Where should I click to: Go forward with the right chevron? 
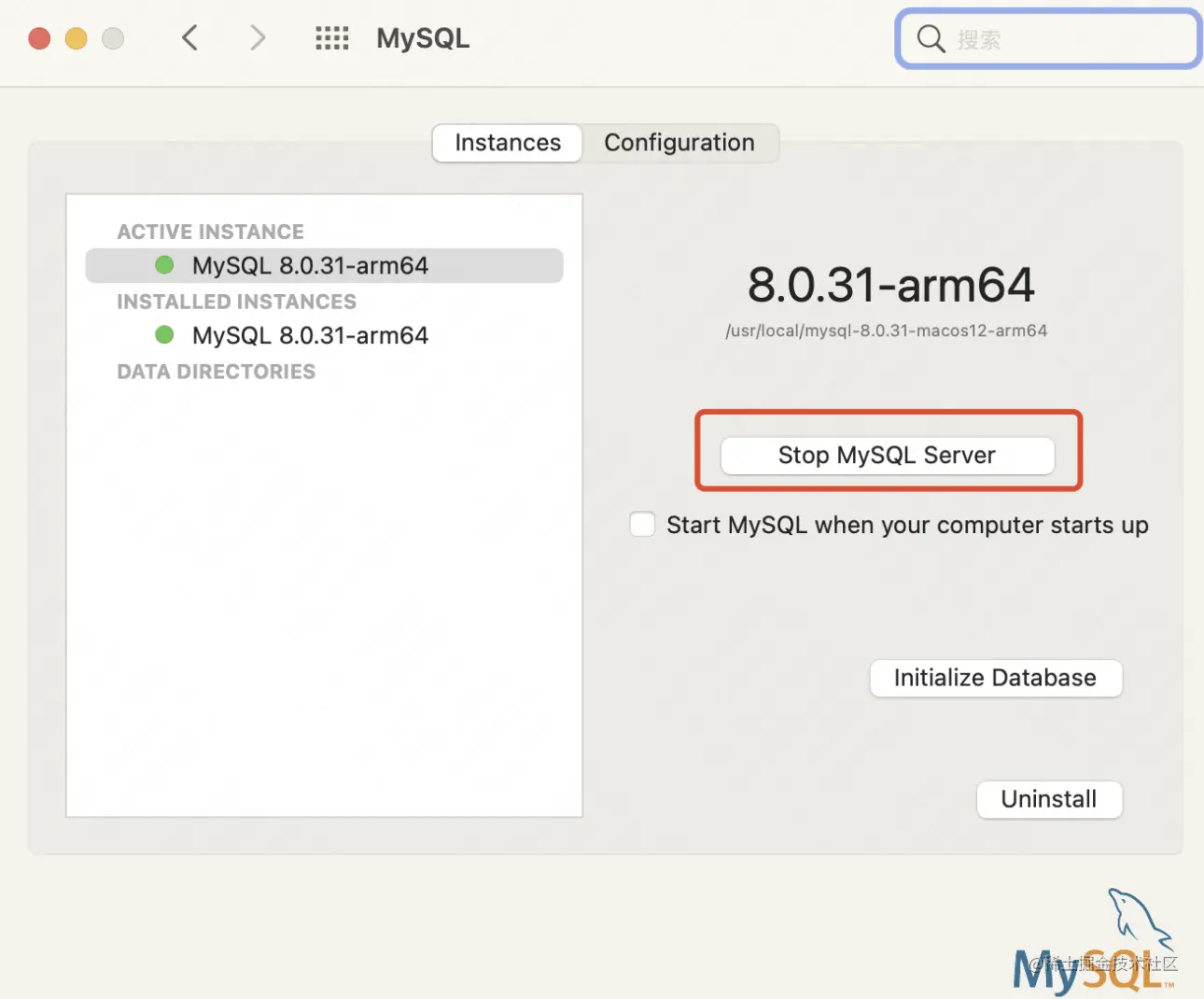click(x=258, y=38)
